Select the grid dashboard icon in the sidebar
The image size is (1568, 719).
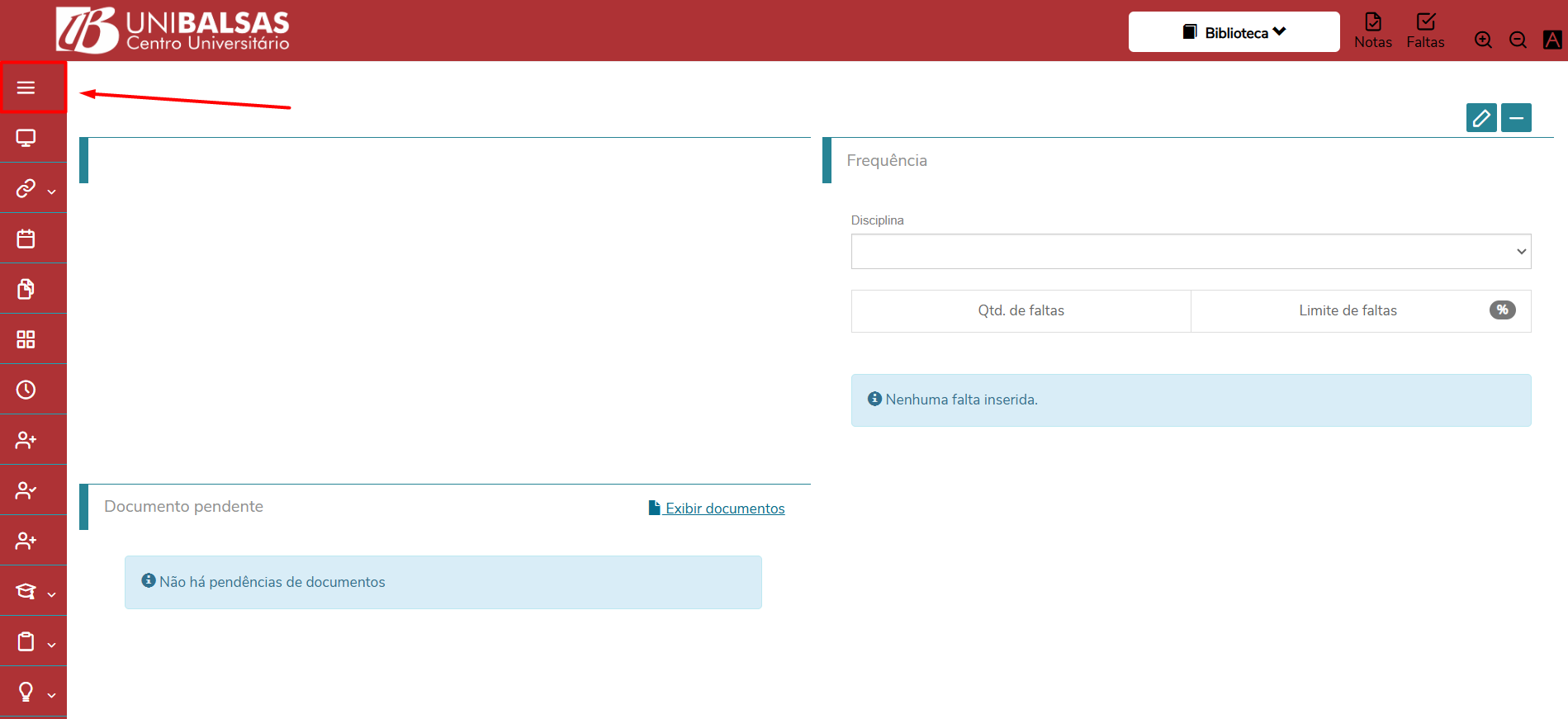point(26,339)
